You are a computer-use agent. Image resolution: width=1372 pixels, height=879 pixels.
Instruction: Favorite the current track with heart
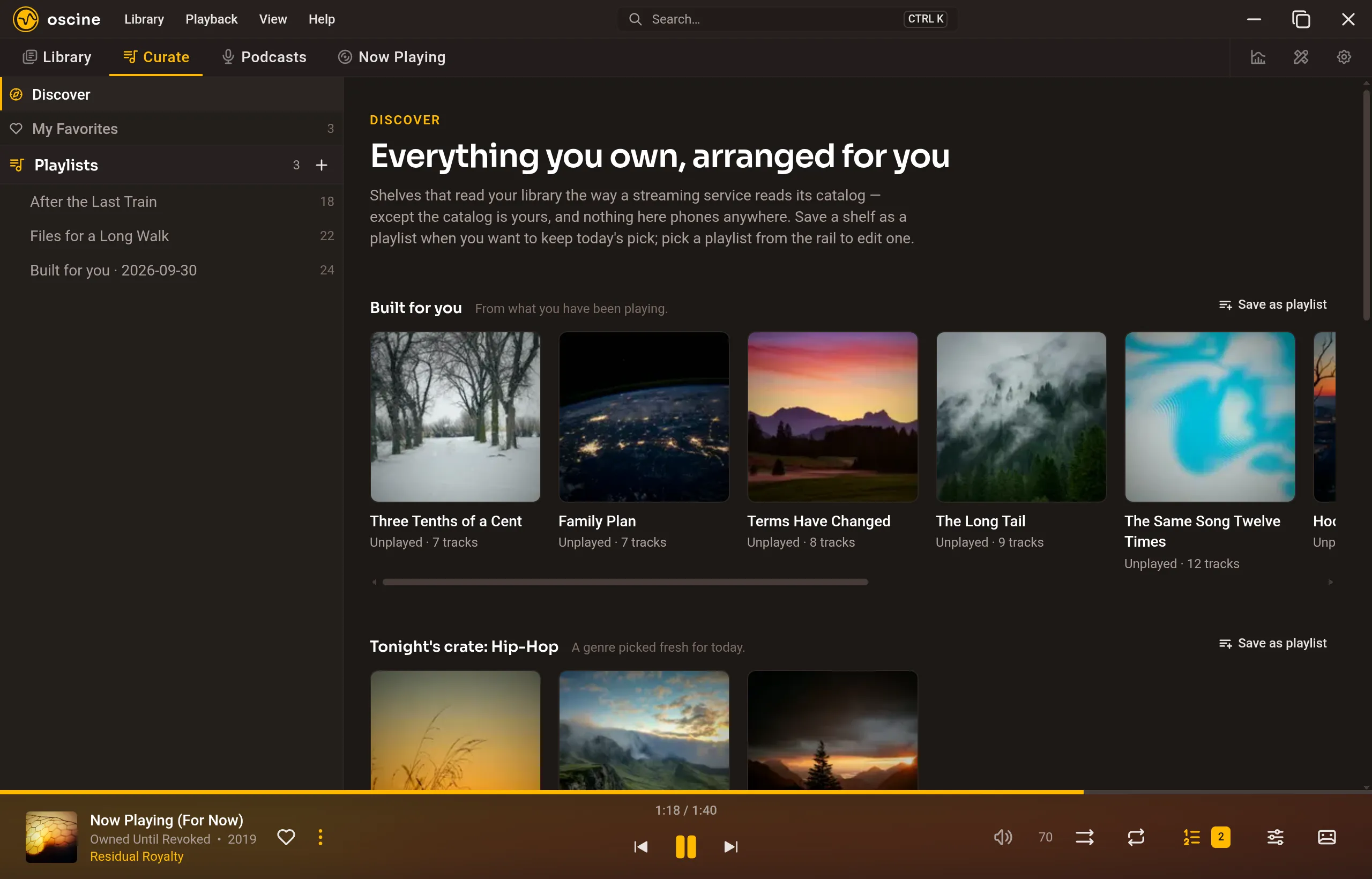click(x=286, y=837)
